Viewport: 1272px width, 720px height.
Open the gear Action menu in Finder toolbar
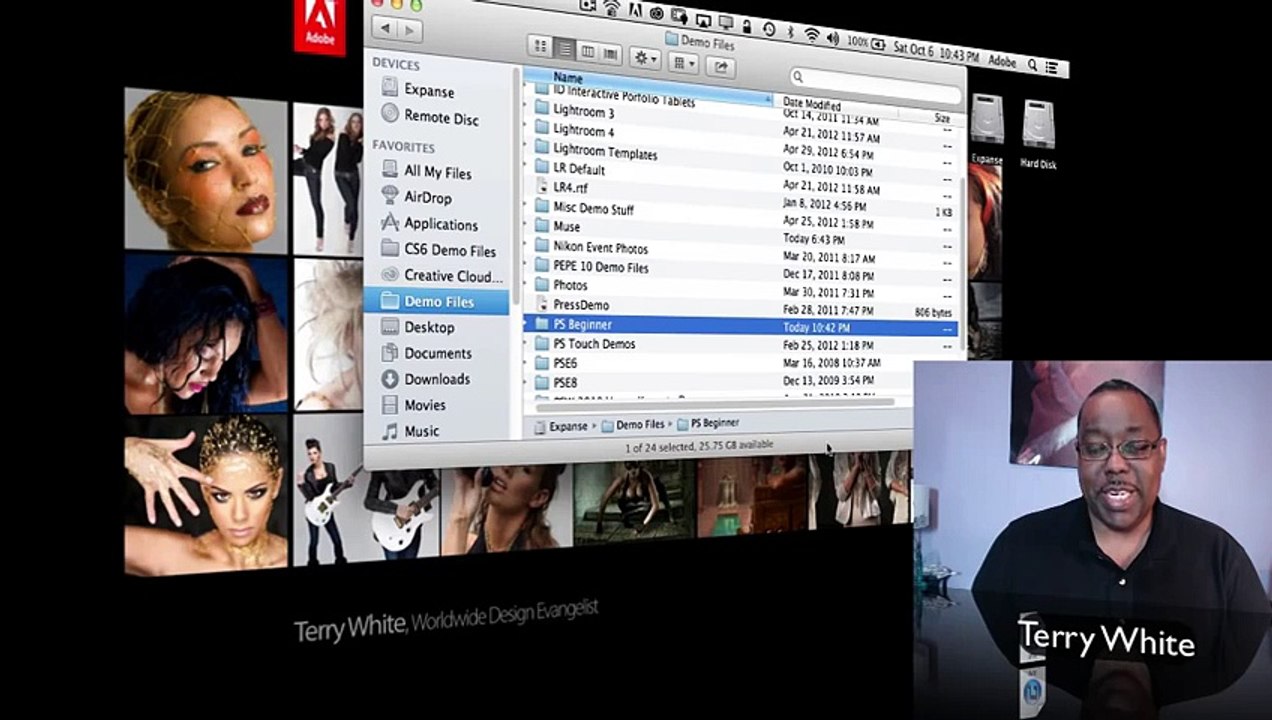(x=645, y=59)
